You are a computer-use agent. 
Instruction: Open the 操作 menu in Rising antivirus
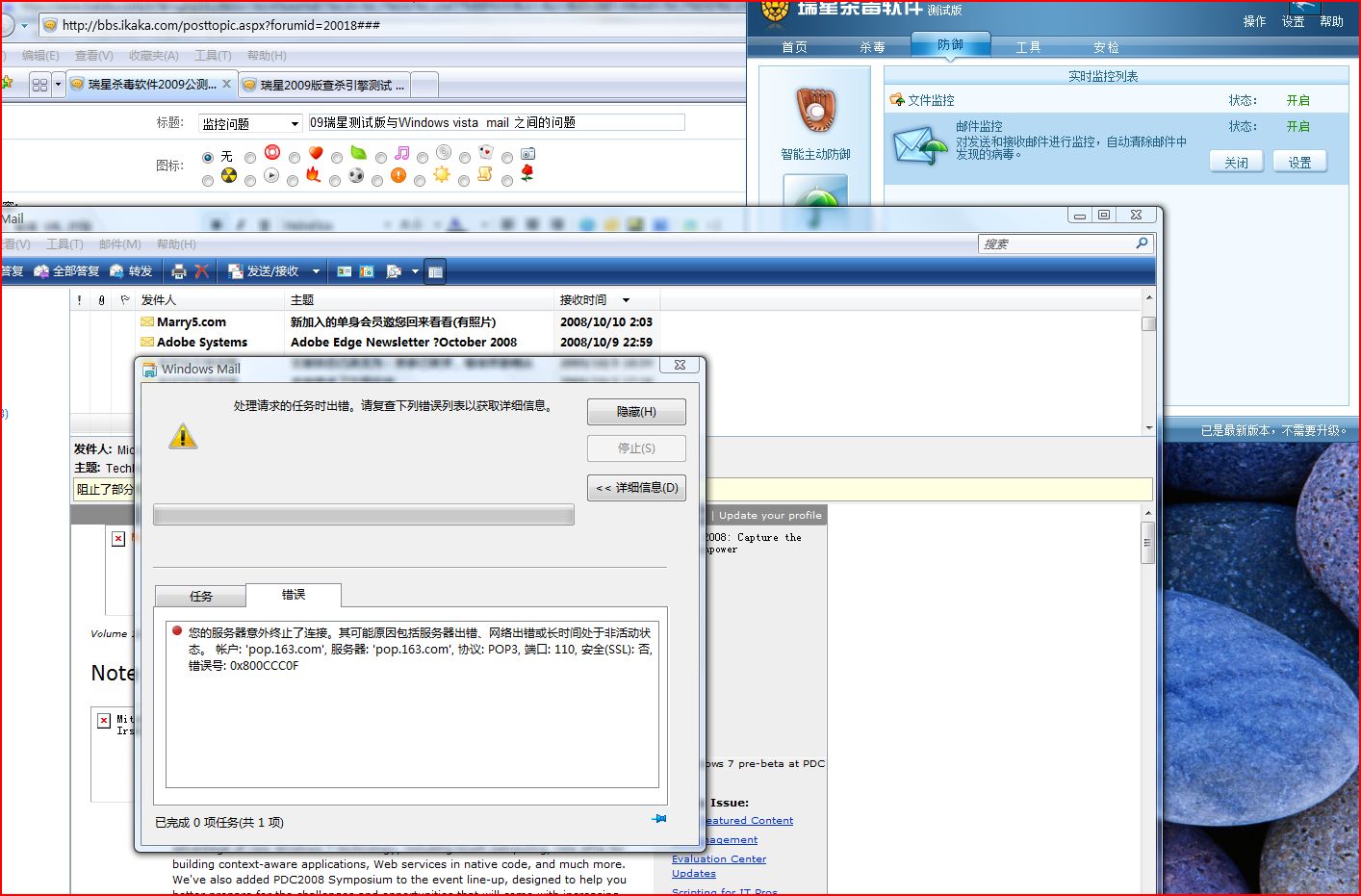(x=1254, y=21)
